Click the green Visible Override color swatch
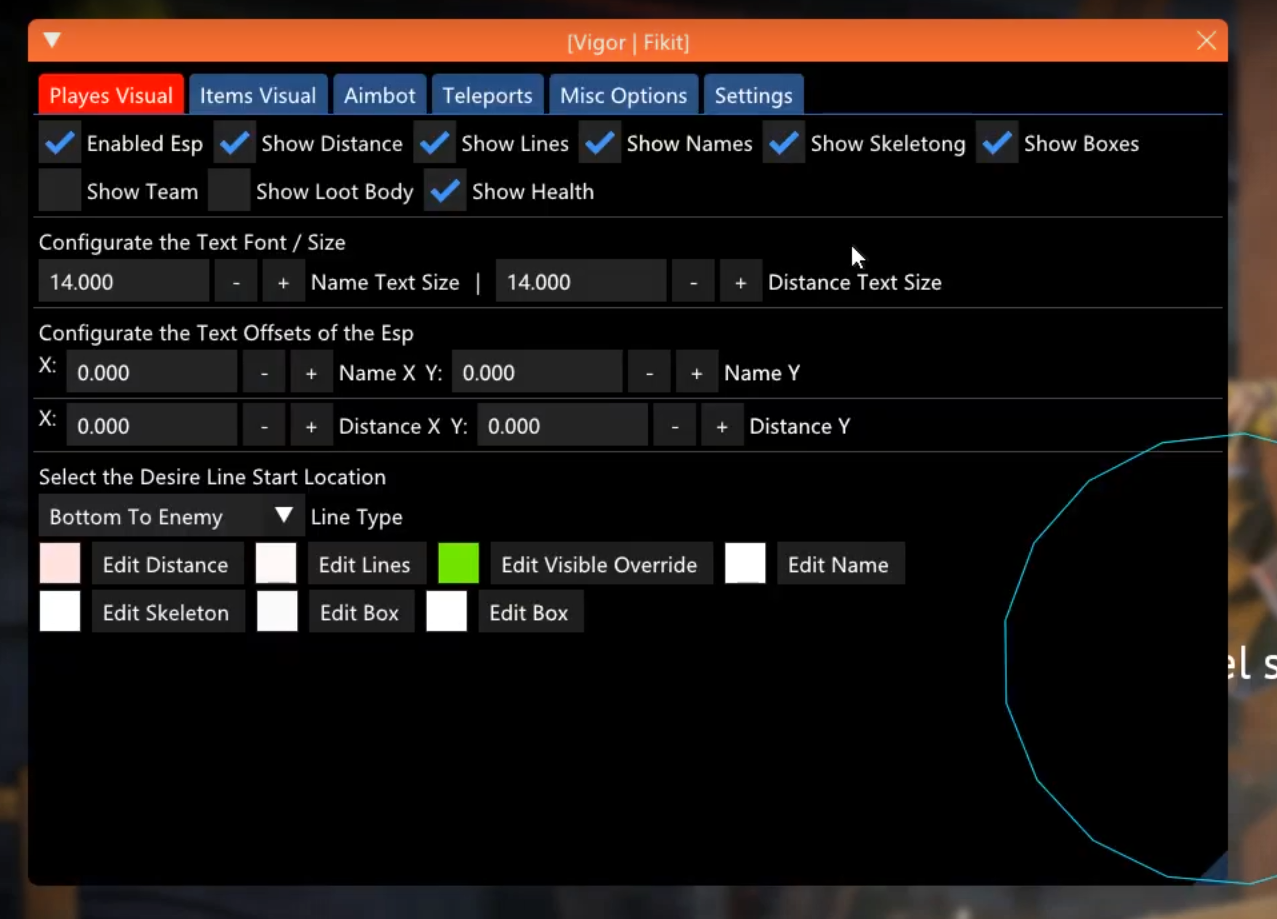Screen dimensions: 1277x919 (x=458, y=564)
